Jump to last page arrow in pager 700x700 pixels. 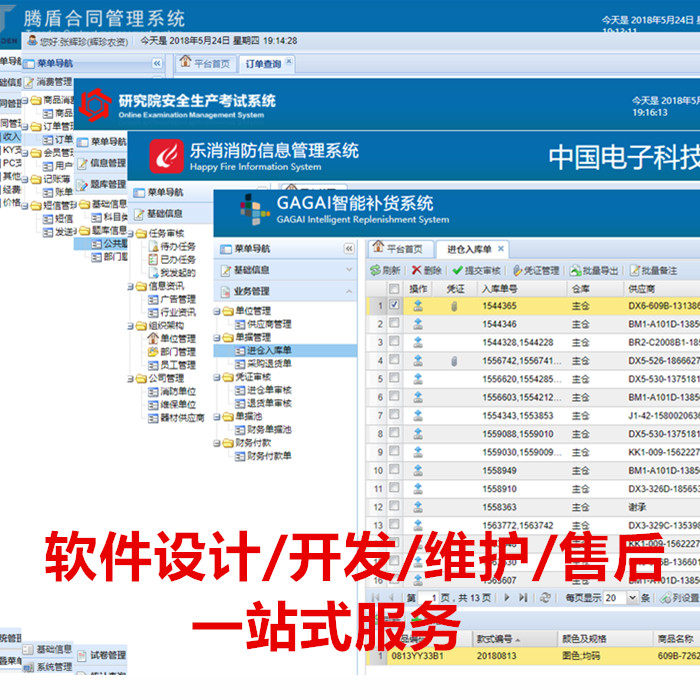523,597
